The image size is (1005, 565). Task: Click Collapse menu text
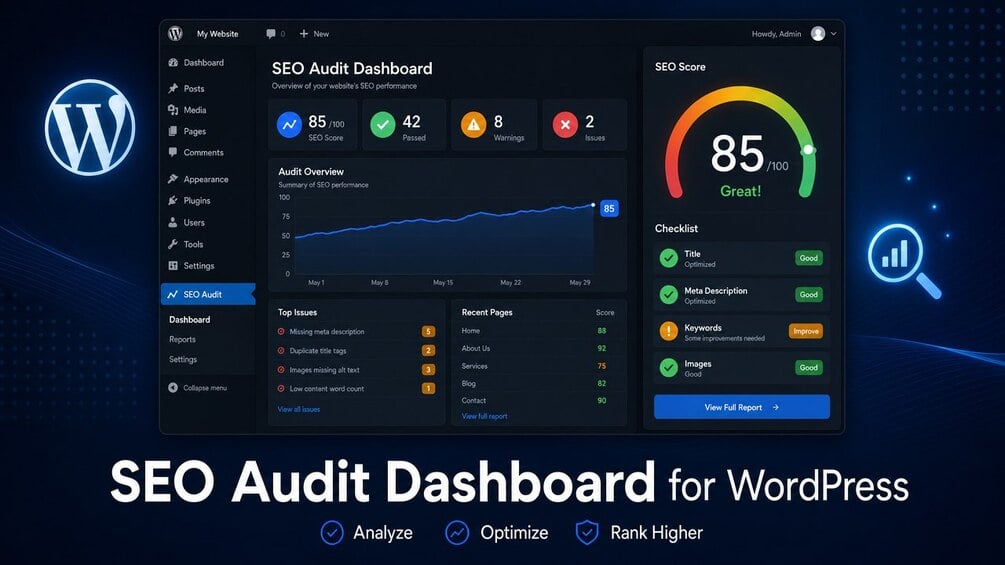pyautogui.click(x=205, y=388)
